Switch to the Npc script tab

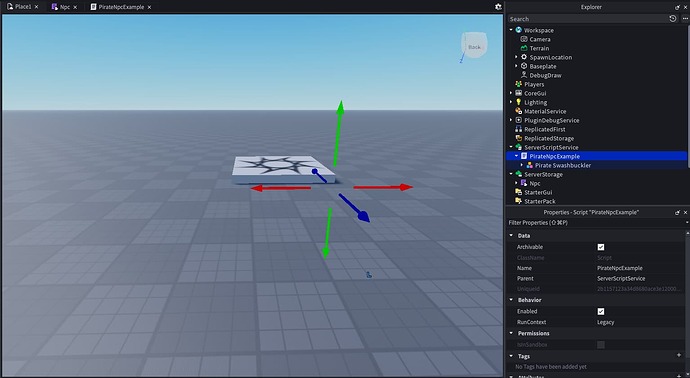pos(61,7)
